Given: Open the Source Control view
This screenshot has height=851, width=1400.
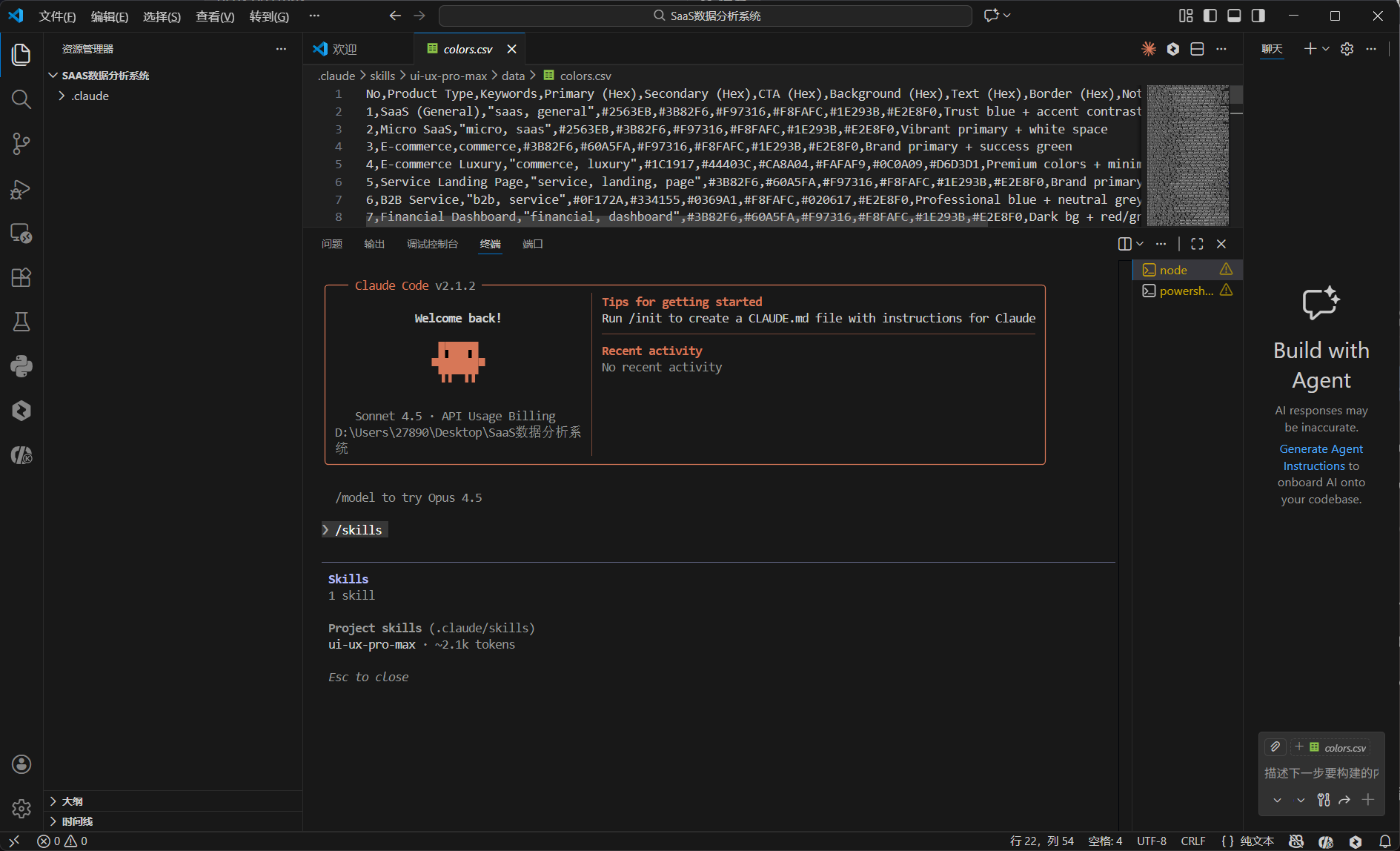Looking at the screenshot, I should pyautogui.click(x=21, y=144).
